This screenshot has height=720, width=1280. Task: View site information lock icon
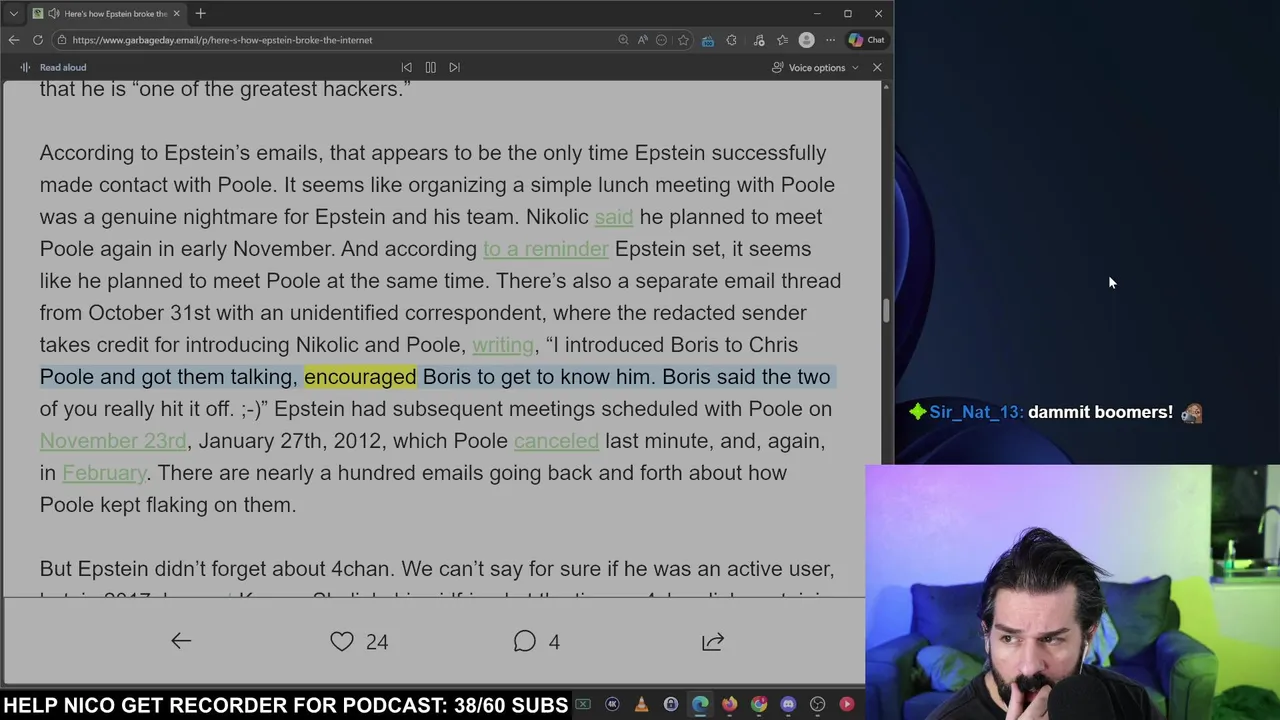(62, 40)
